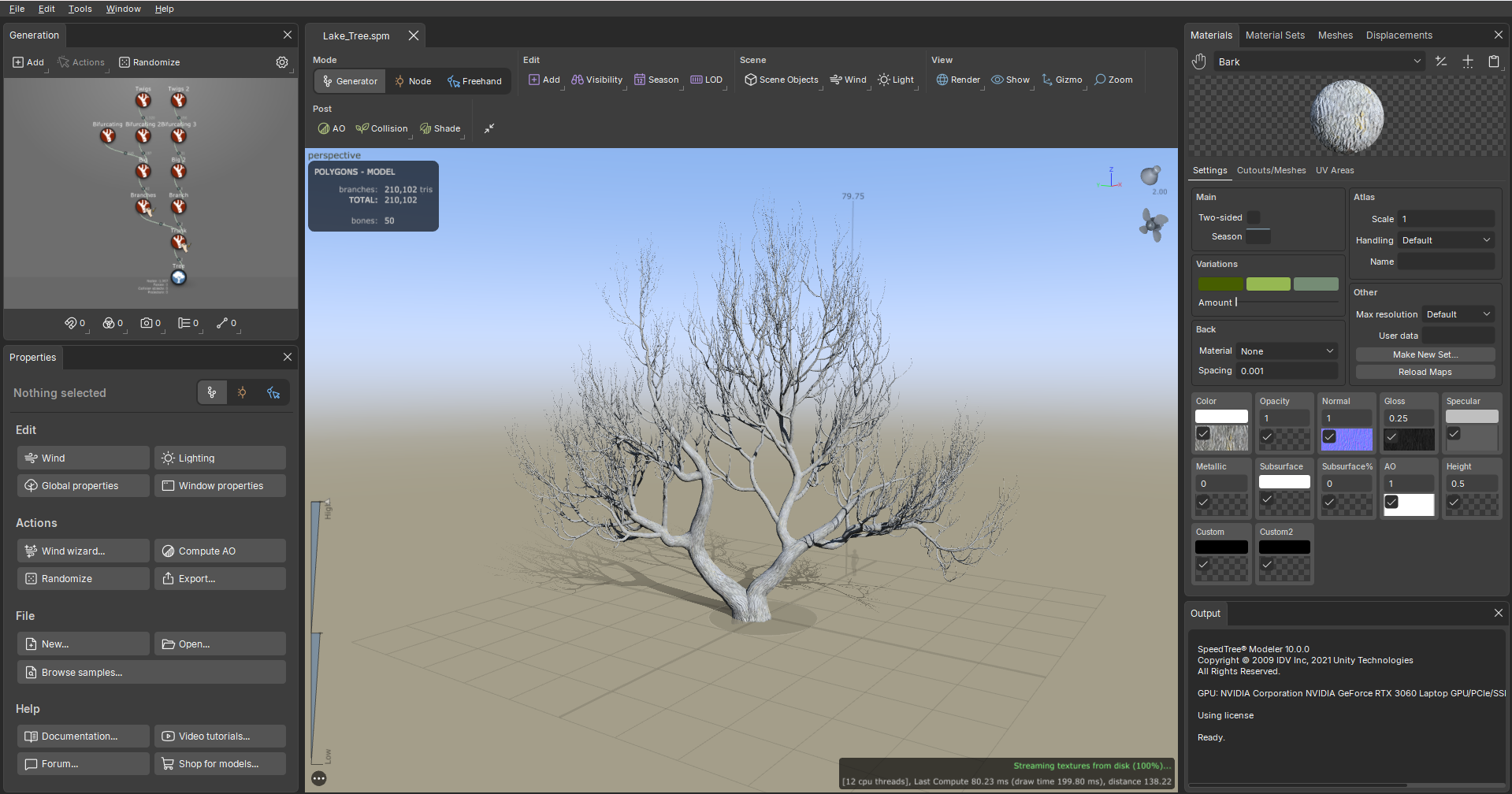
Task: Click the Compute AO button
Action: (x=220, y=551)
